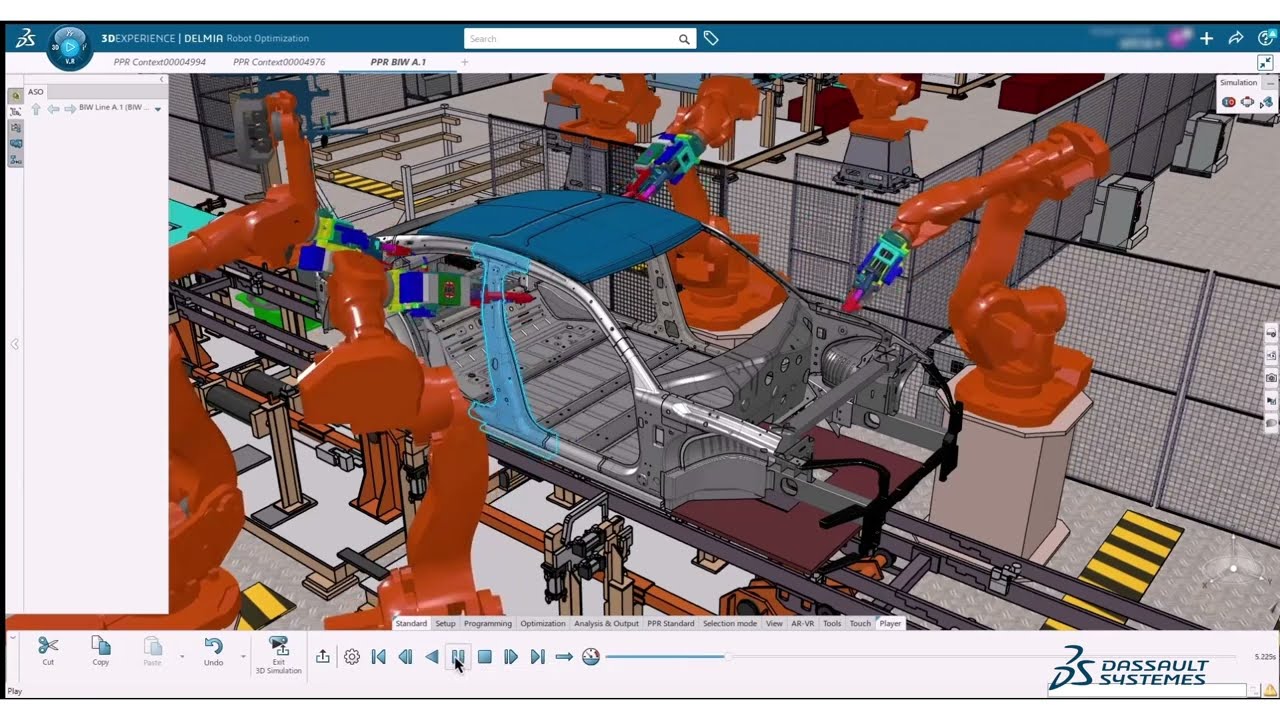Switch to the Programming tab
The image size is (1280, 720).
[x=488, y=623]
